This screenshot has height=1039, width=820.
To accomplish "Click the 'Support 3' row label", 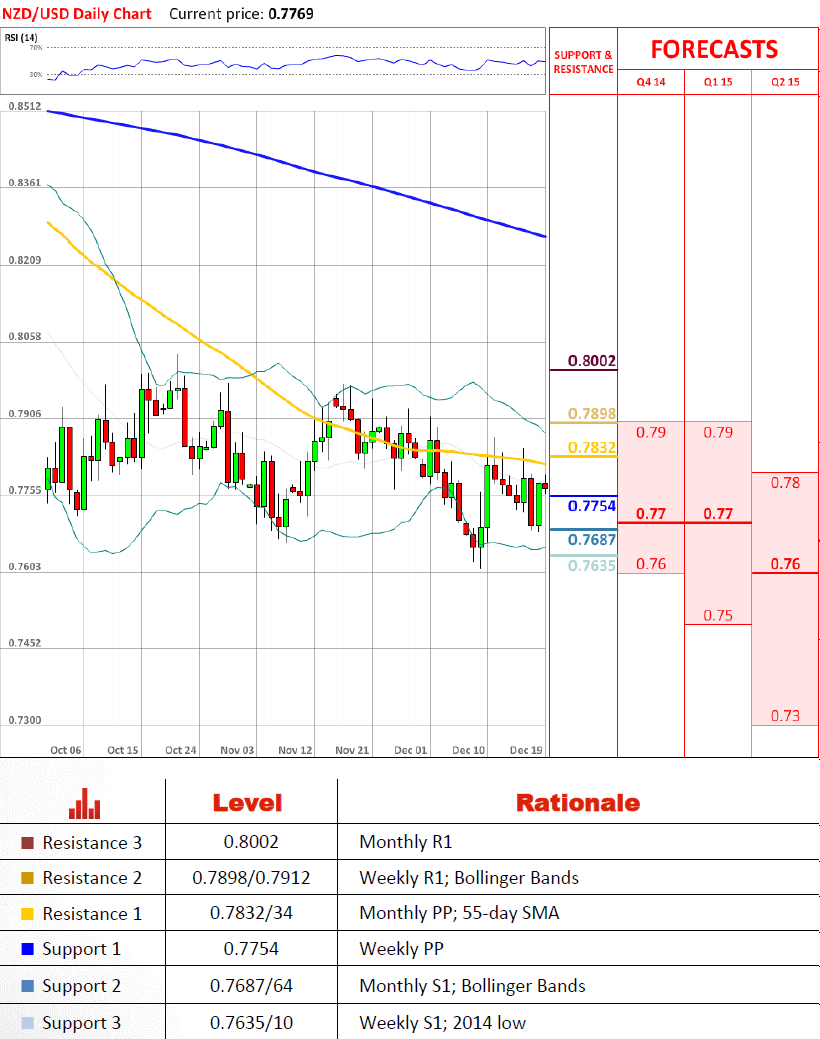I will (x=82, y=1023).
